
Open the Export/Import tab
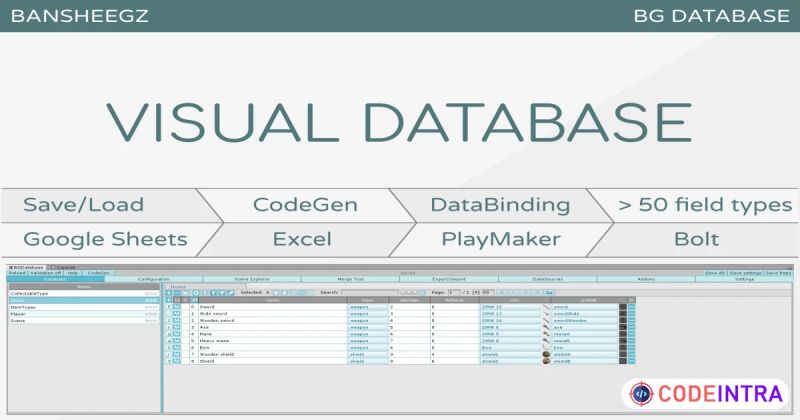[449, 279]
